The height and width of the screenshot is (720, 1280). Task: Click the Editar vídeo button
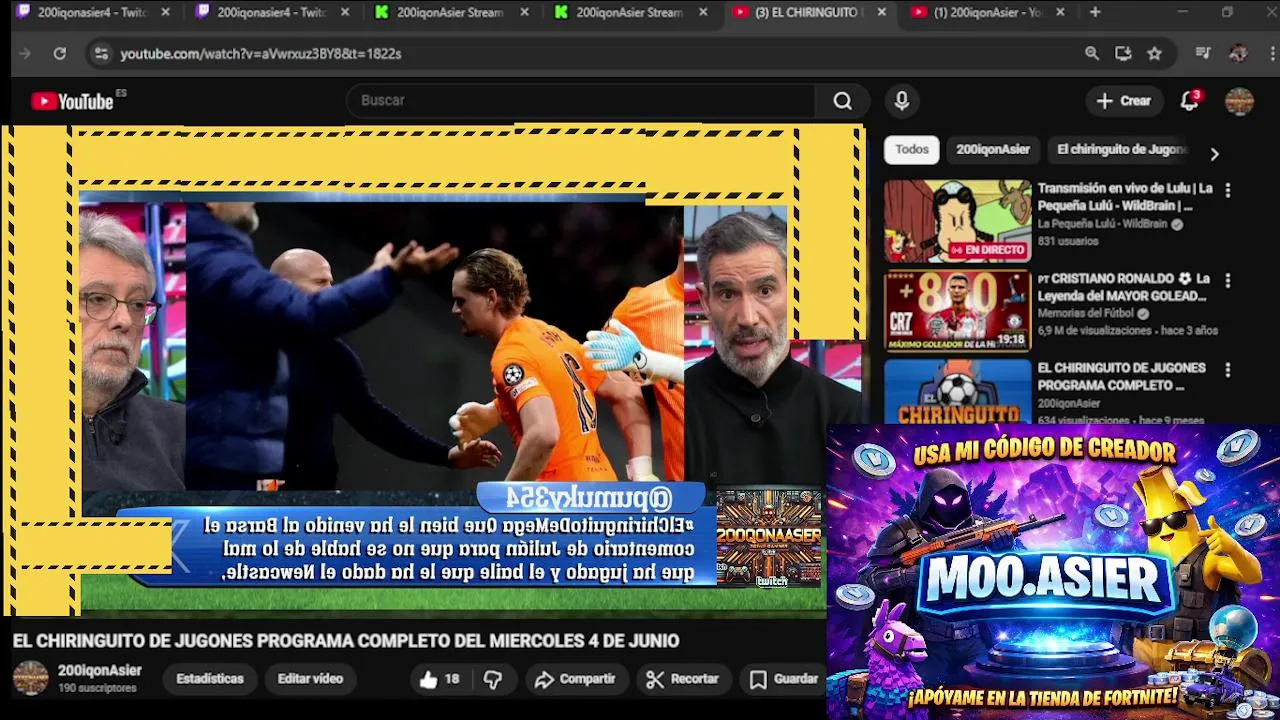point(310,679)
